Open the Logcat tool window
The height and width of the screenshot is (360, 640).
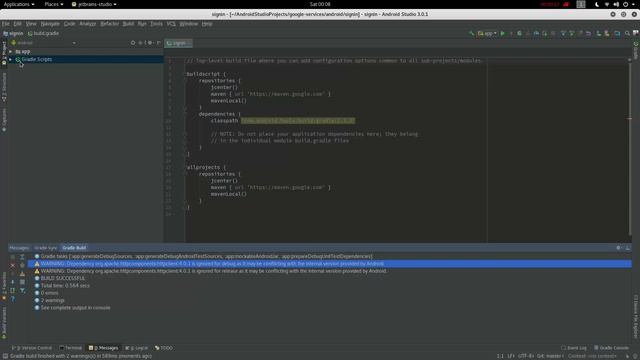(137, 348)
